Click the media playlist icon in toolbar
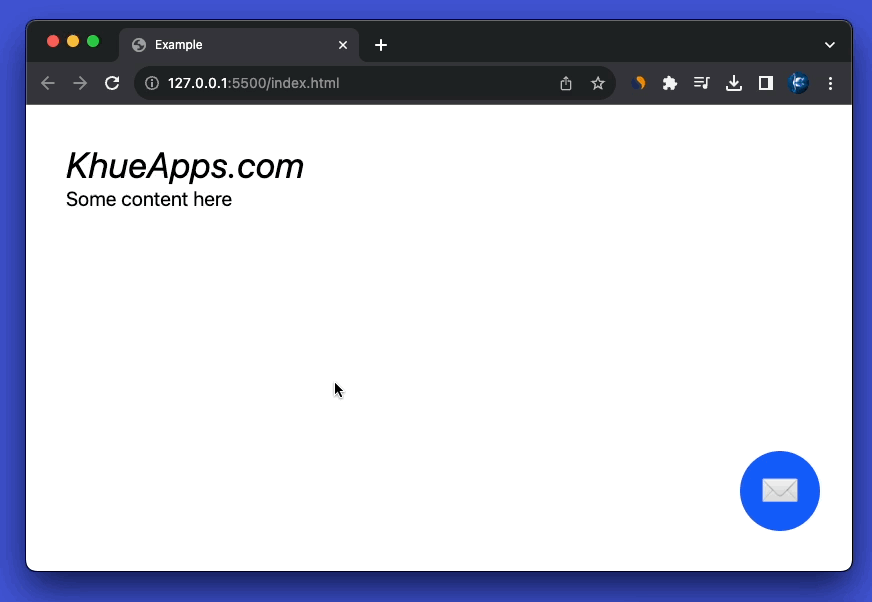This screenshot has height=602, width=872. pyautogui.click(x=701, y=83)
